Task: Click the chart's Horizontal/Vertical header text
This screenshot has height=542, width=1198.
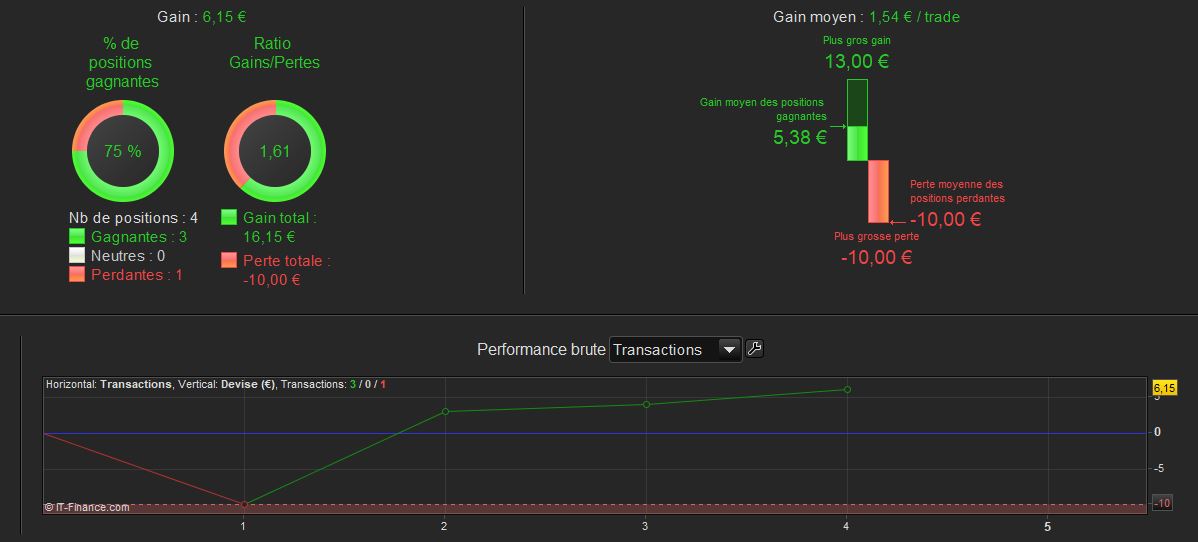Action: pos(215,385)
